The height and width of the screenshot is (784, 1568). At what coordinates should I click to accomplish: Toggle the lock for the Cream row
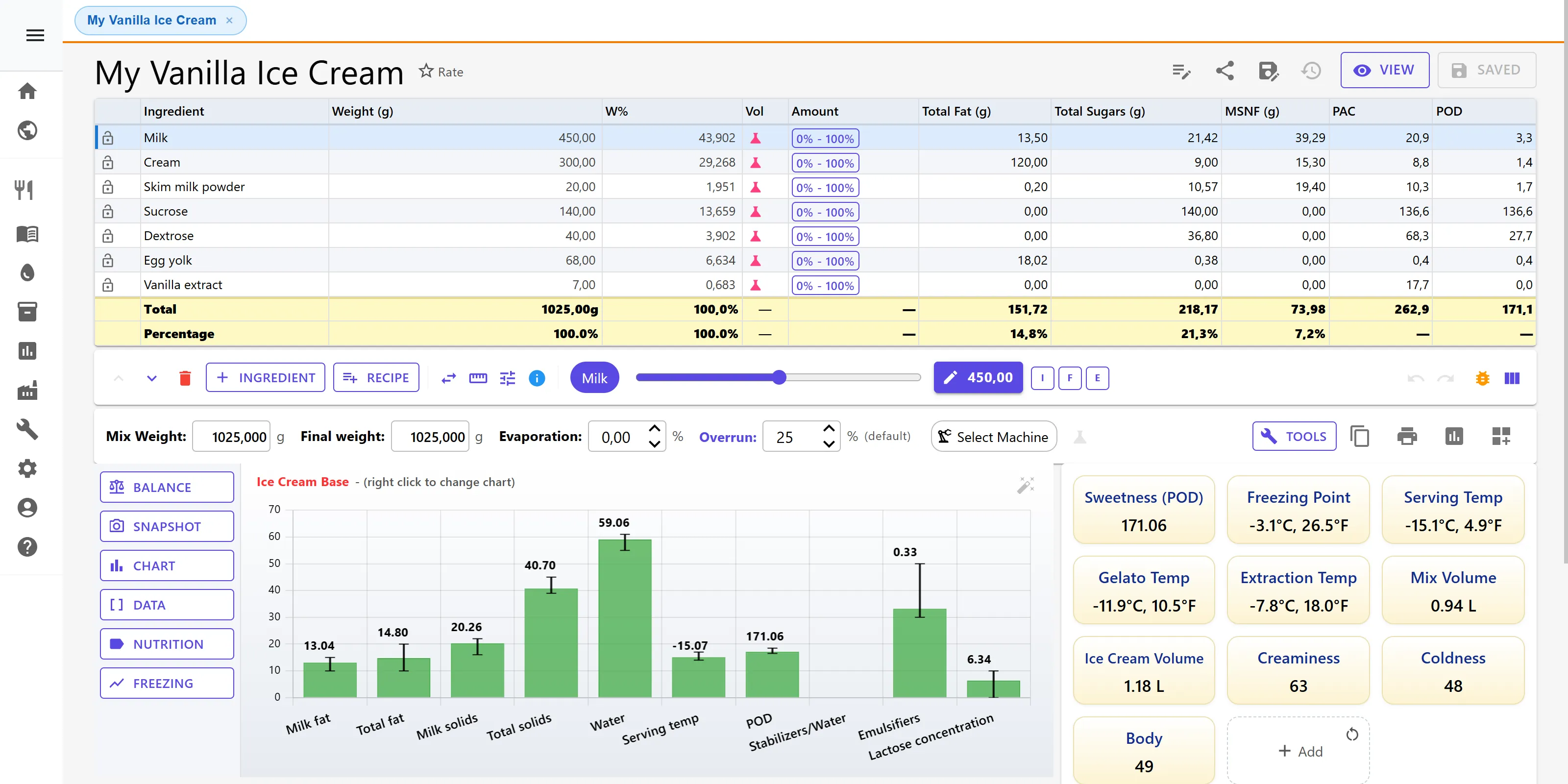108,163
